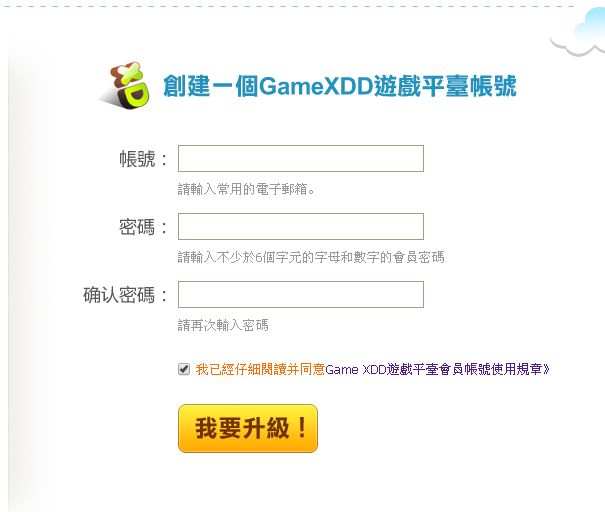The height and width of the screenshot is (512, 605).
Task: Click the orange 我已經仔細閱讀并同意 agreement text
Action: point(260,370)
